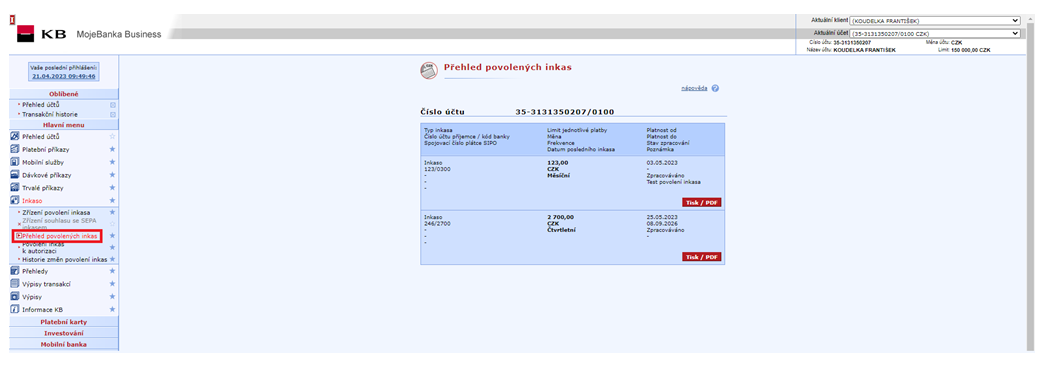The image size is (1062, 375).
Task: Remove Přehled účtů from Oblíbené favorites
Action: click(113, 105)
